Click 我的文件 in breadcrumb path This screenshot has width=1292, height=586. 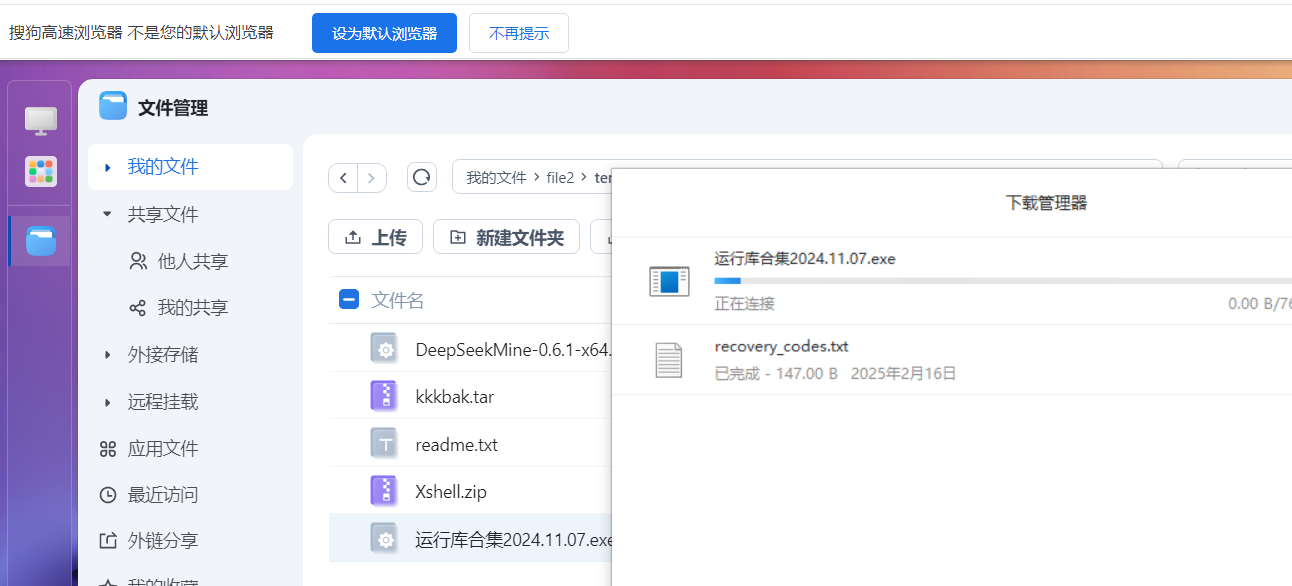[x=496, y=177]
